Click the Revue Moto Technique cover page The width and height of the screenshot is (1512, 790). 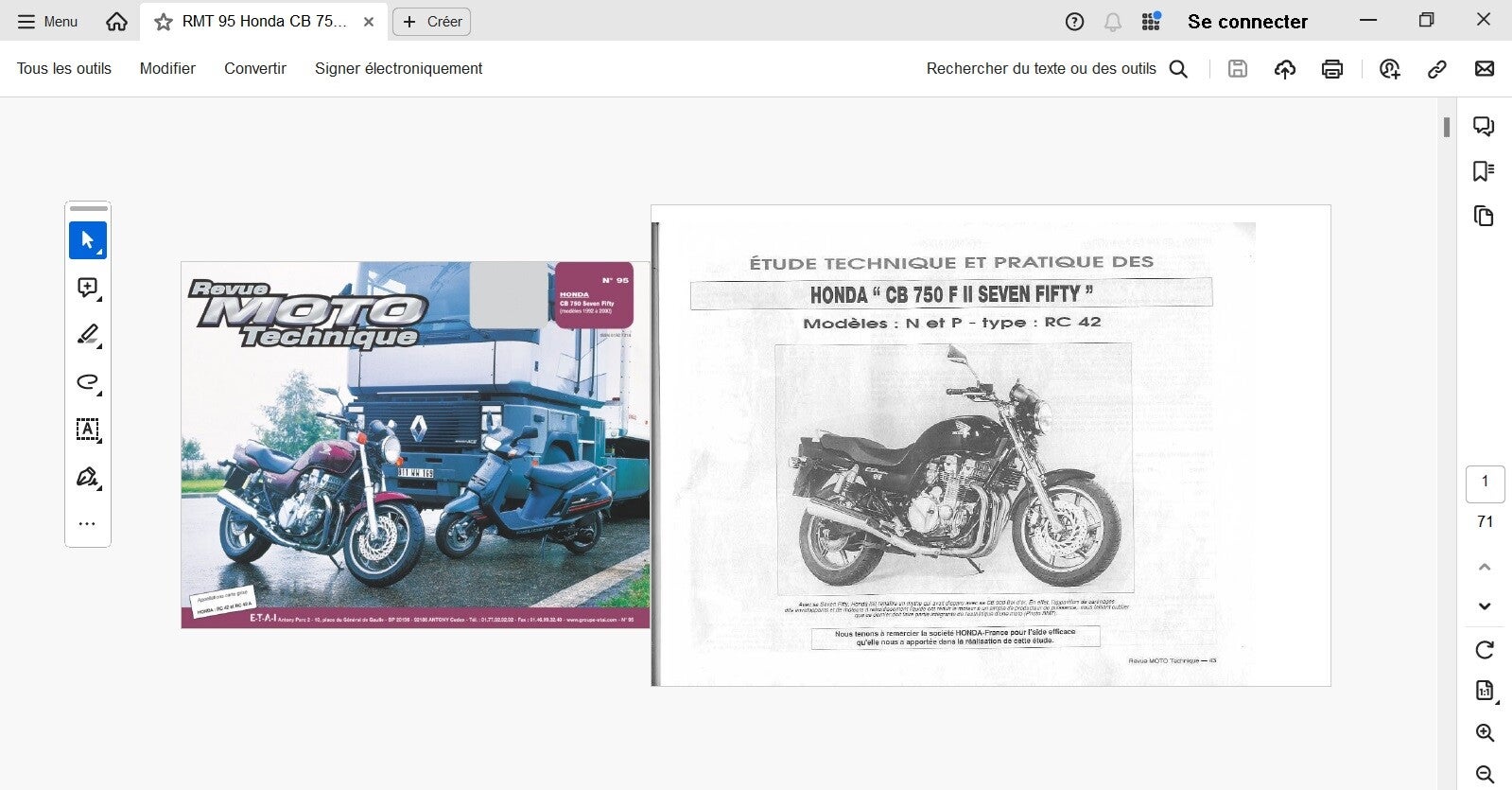pyautogui.click(x=415, y=445)
